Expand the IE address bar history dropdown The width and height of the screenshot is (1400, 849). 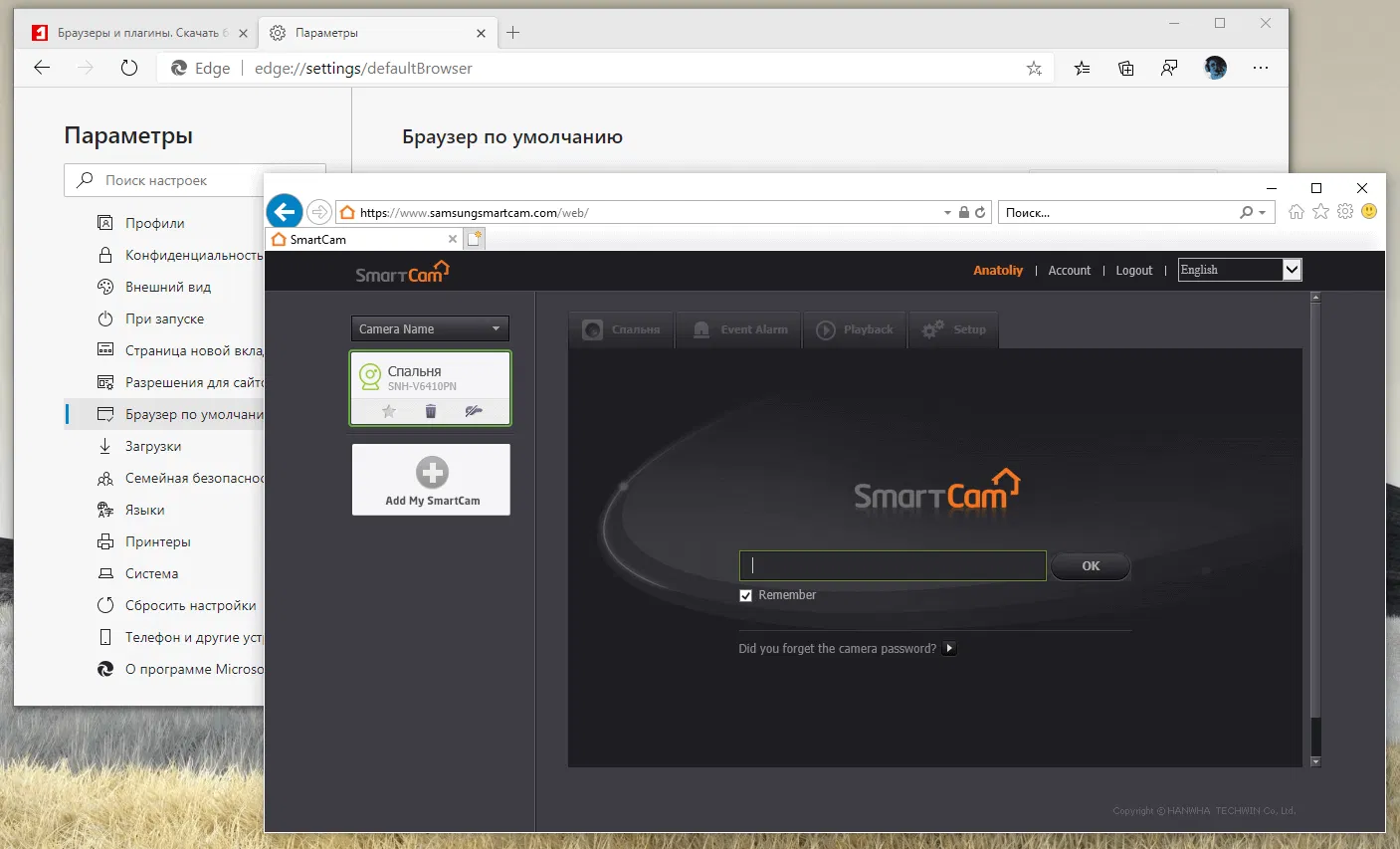click(x=947, y=212)
